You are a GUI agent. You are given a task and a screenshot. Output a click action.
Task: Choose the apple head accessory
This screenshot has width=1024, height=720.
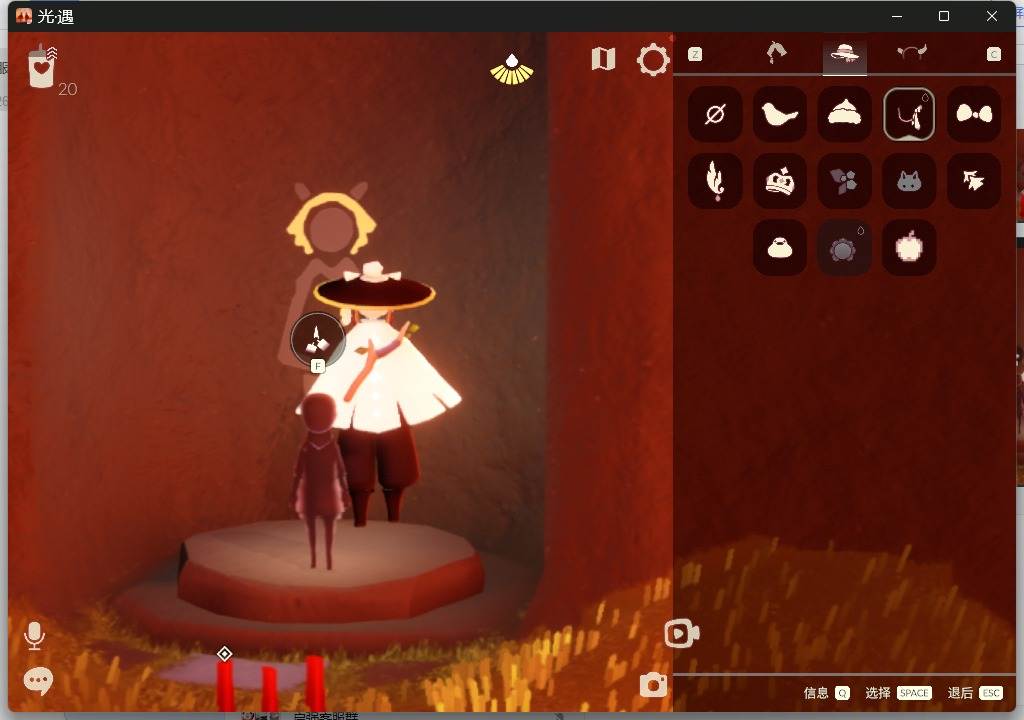(909, 248)
